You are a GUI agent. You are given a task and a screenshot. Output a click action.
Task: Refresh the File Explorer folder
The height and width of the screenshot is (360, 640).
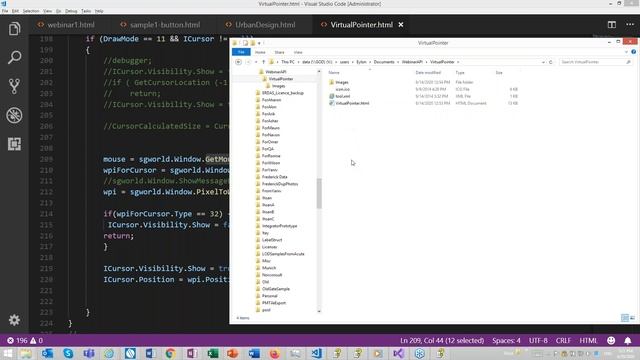pyautogui.click(x=551, y=62)
